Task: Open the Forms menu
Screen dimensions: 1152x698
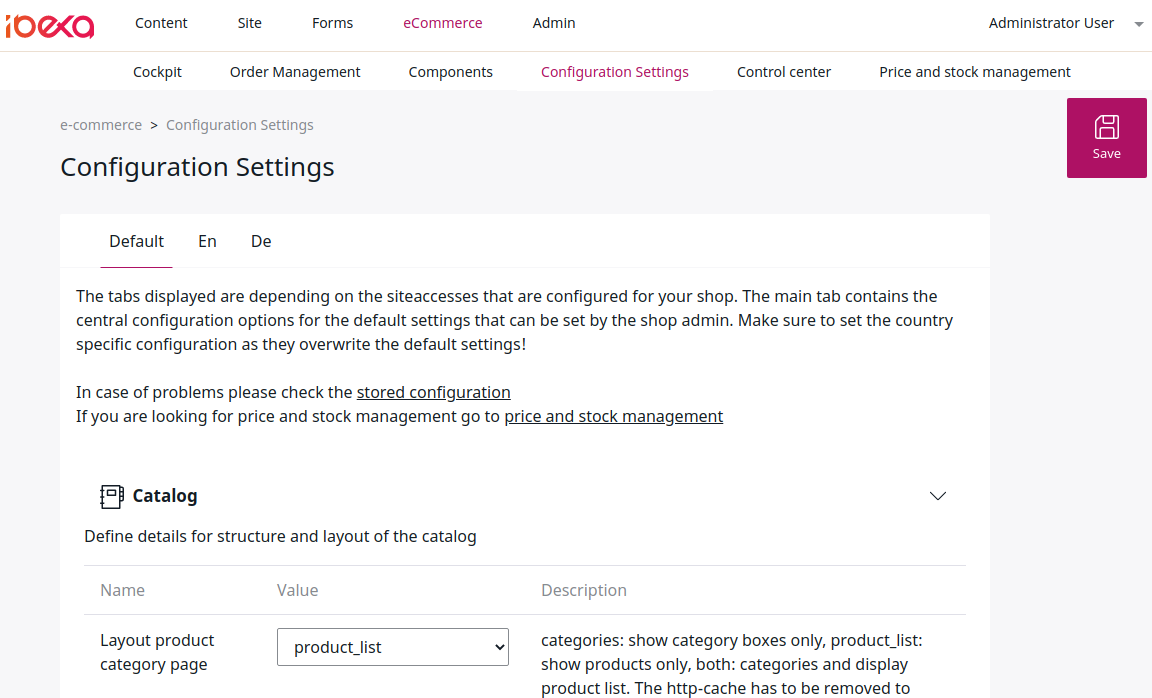Action: coord(332,23)
